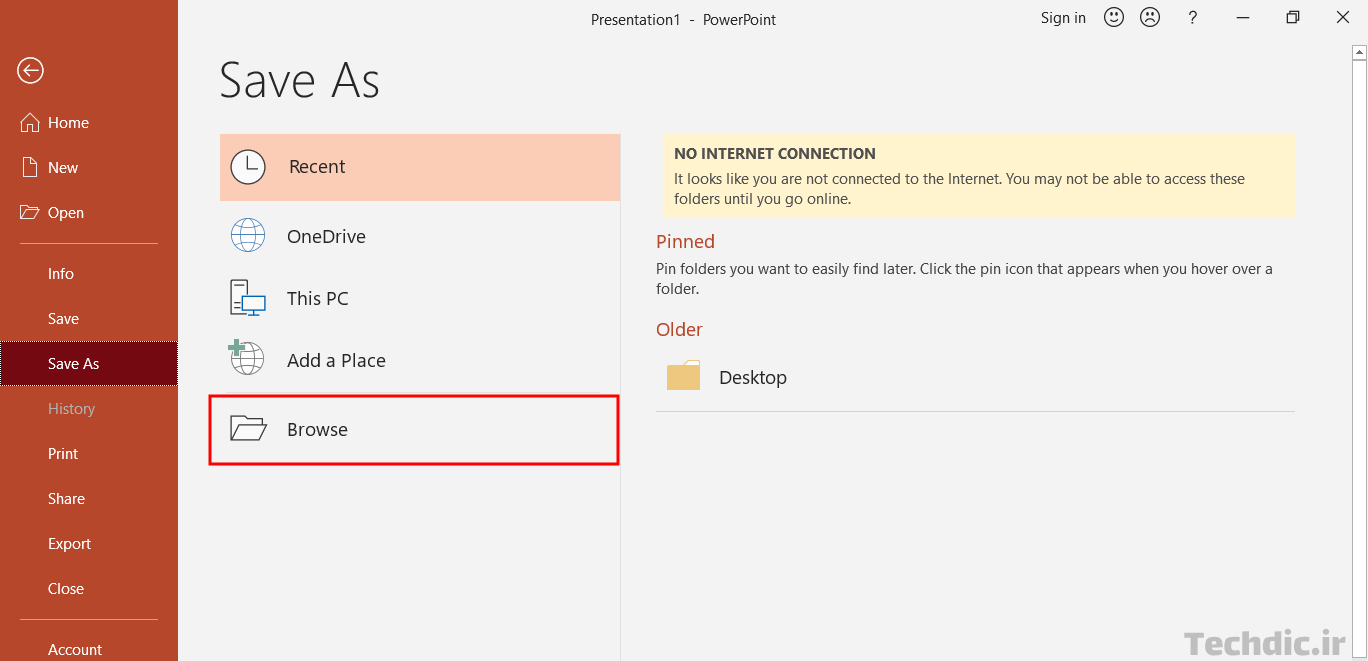Click Close in the backstage menu
The width and height of the screenshot is (1368, 661).
[x=89, y=589]
